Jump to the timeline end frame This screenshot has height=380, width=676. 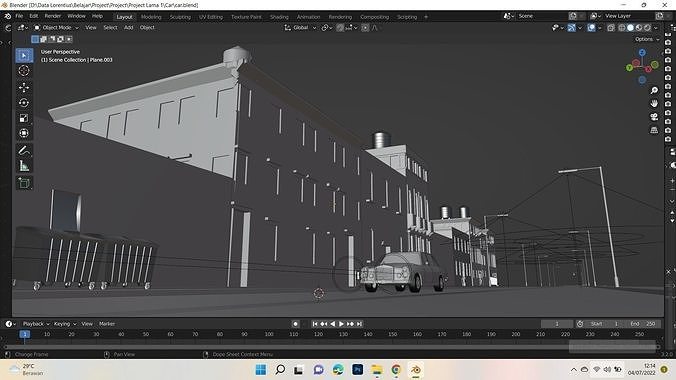(x=360, y=324)
